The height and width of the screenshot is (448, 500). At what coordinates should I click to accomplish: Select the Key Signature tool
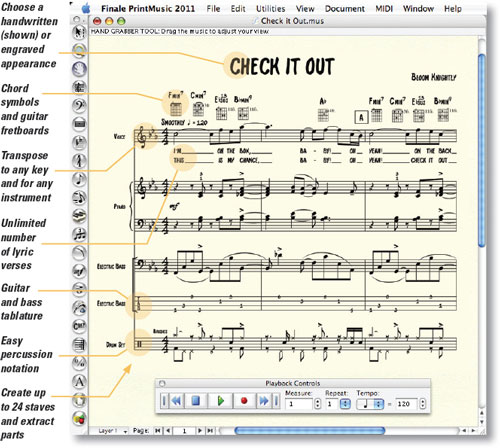point(79,142)
